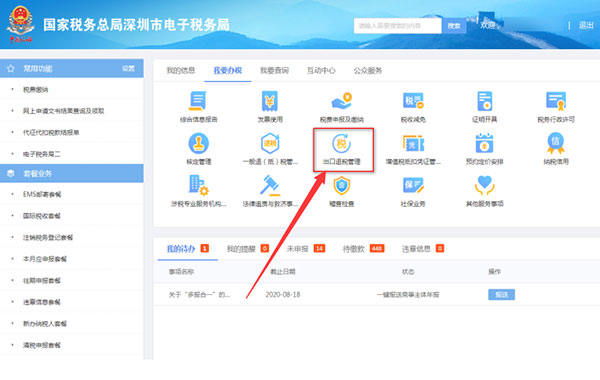600x380 pixels.
Task: Open 本月应申报套餐 in the sidebar
Action: [45, 259]
